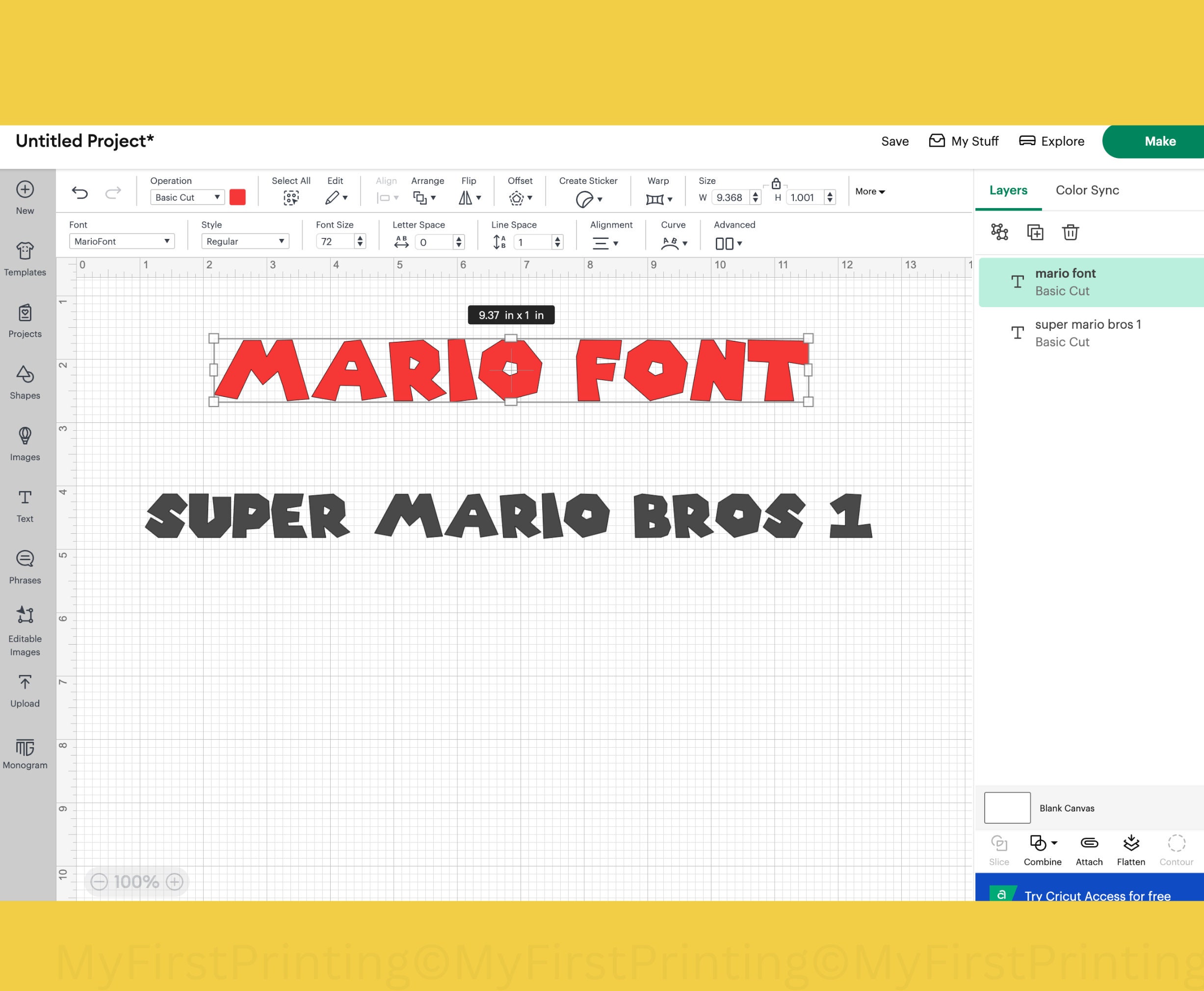1204x991 pixels.
Task: Toggle the size aspect ratio lock
Action: pyautogui.click(x=776, y=184)
